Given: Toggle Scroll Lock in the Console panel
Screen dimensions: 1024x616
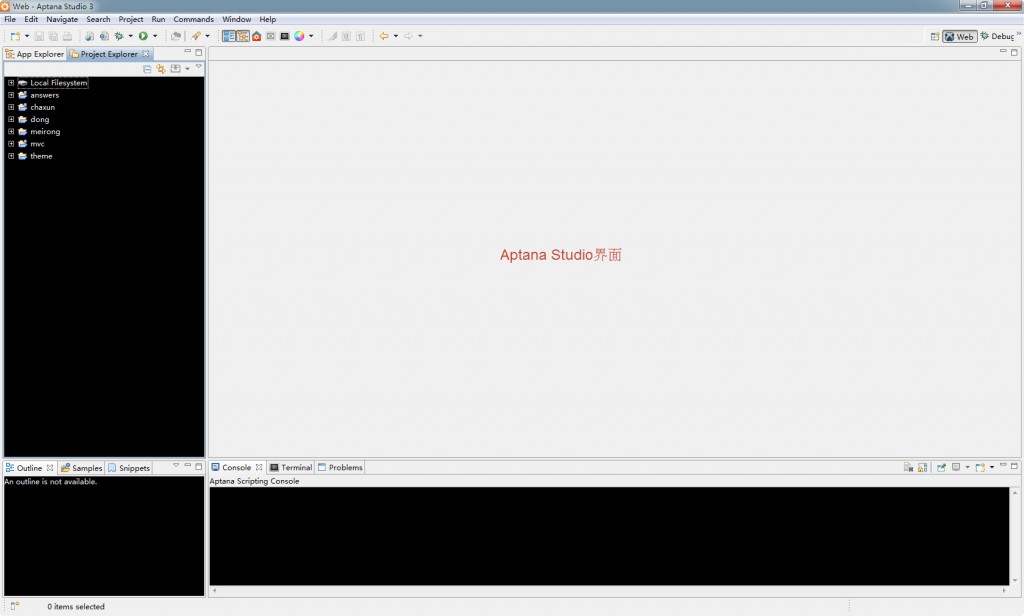Looking at the screenshot, I should click(x=921, y=467).
